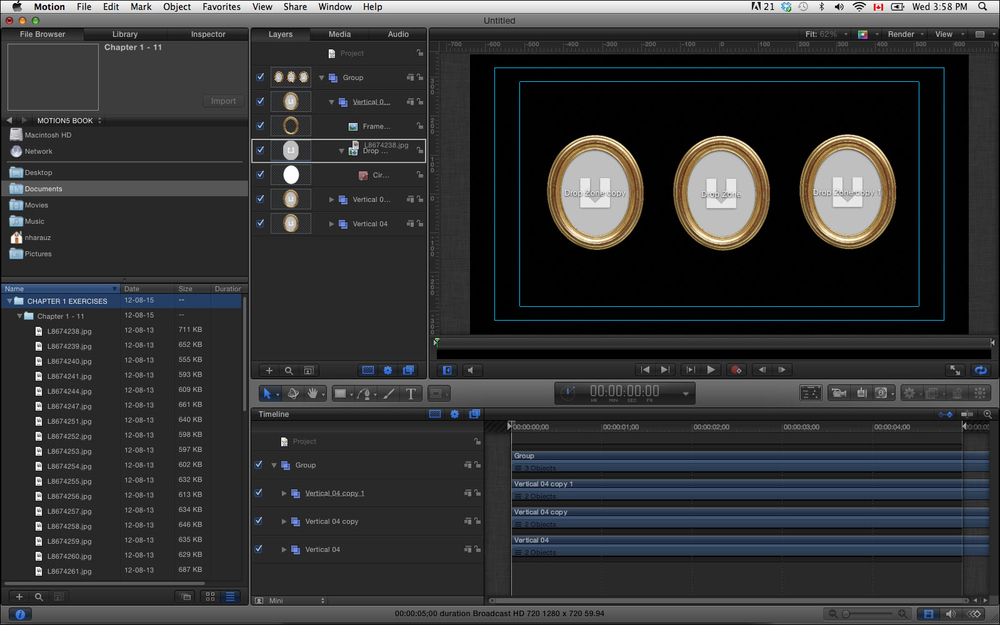Viewport: 1000px width, 625px height.
Task: Switch file browser to icon view
Action: point(210,597)
